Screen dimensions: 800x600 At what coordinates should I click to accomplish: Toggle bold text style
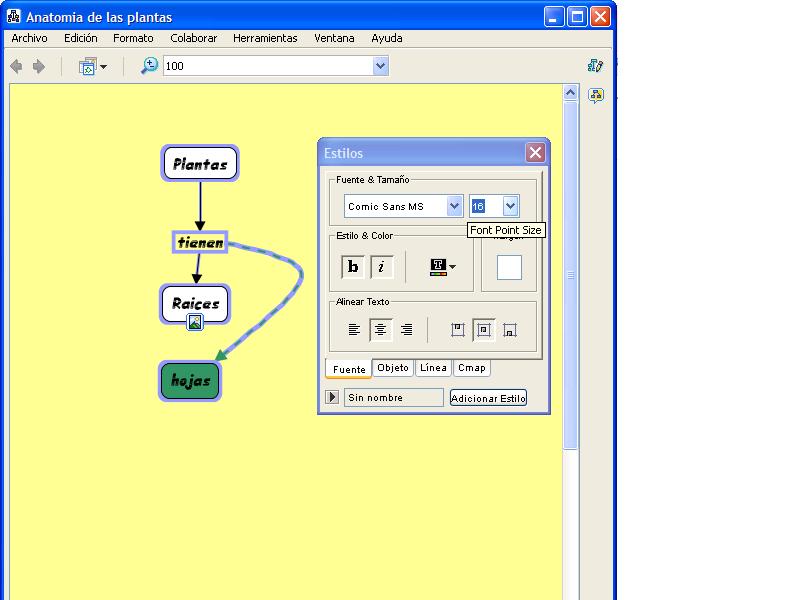point(353,267)
